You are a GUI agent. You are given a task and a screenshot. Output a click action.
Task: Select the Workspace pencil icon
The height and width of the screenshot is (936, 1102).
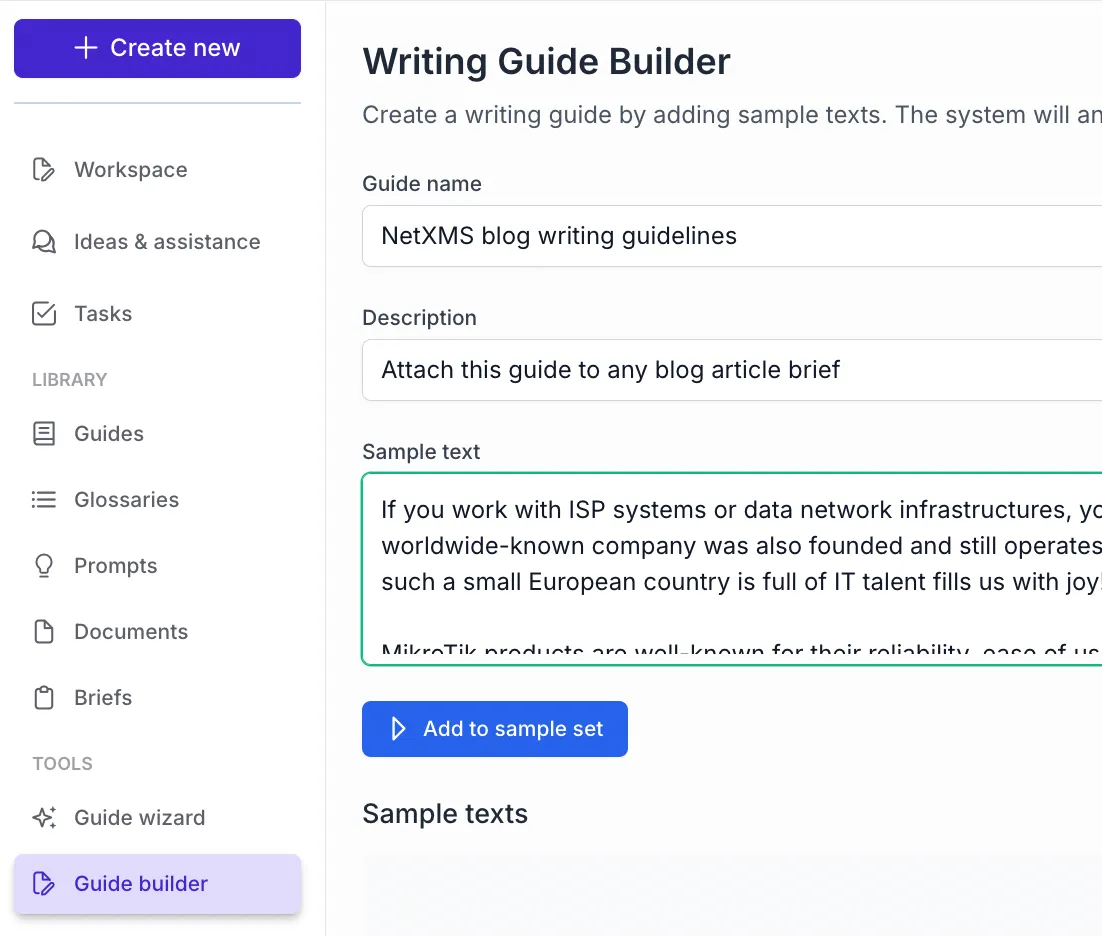44,169
